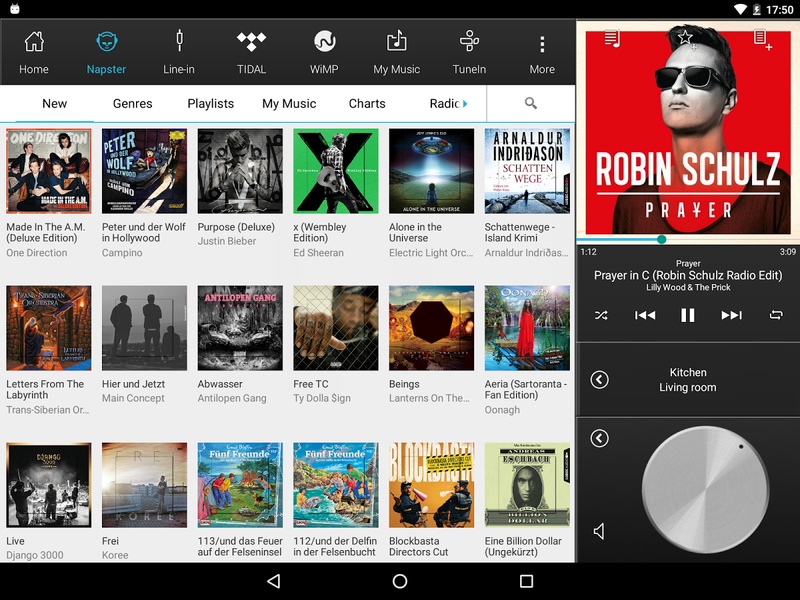Image resolution: width=800 pixels, height=600 pixels.
Task: Open My Music in the top bar
Action: click(396, 52)
